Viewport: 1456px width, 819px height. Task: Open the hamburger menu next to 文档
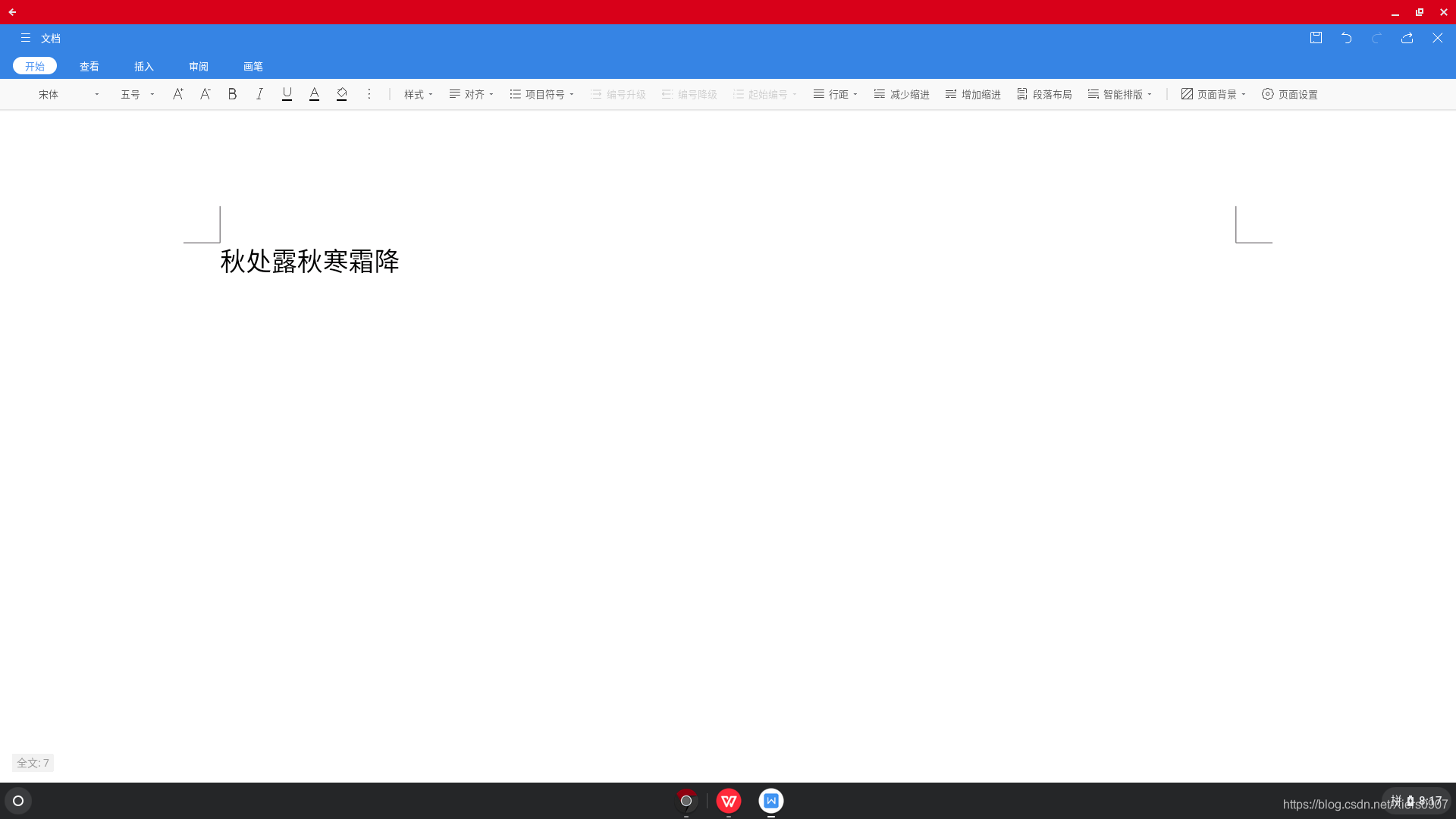26,38
